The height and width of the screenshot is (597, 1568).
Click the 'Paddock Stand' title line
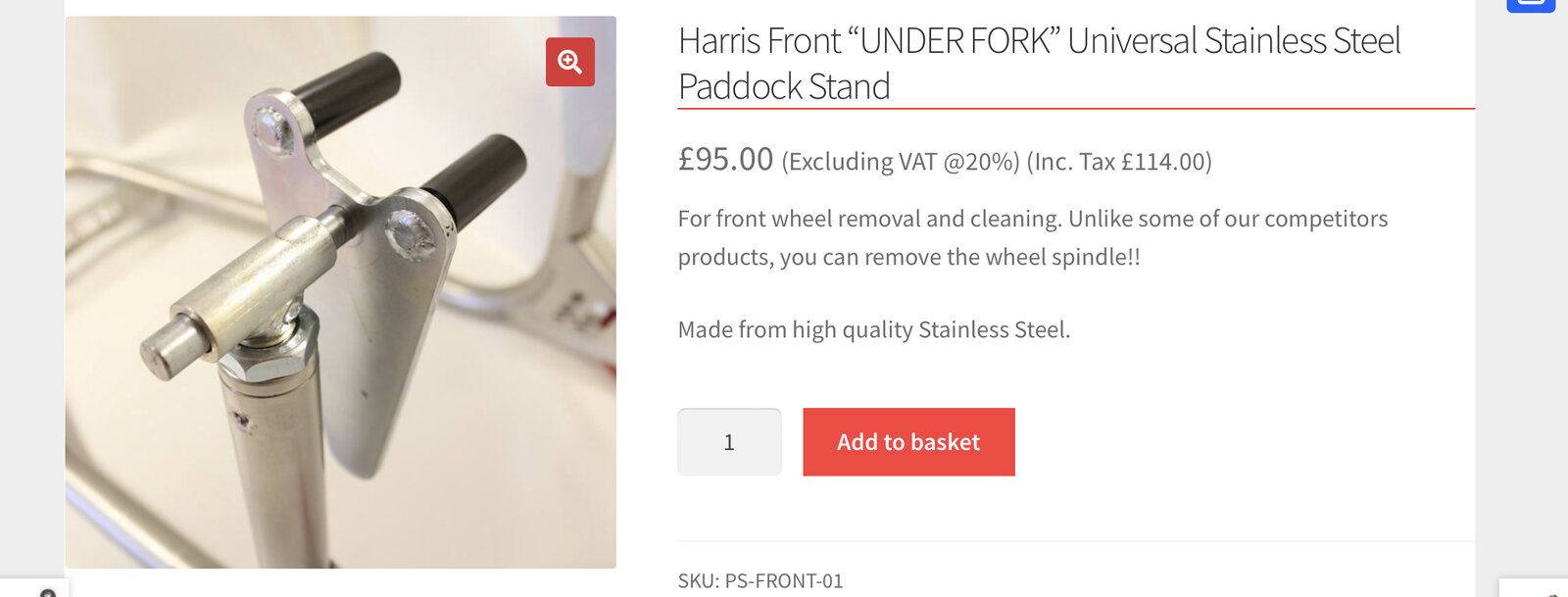pyautogui.click(x=784, y=86)
